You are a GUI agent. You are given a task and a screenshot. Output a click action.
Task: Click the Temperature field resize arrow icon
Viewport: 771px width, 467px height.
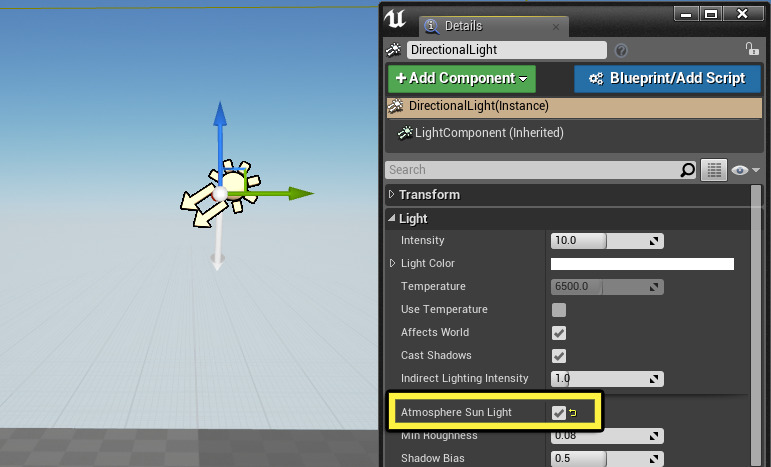coord(654,287)
